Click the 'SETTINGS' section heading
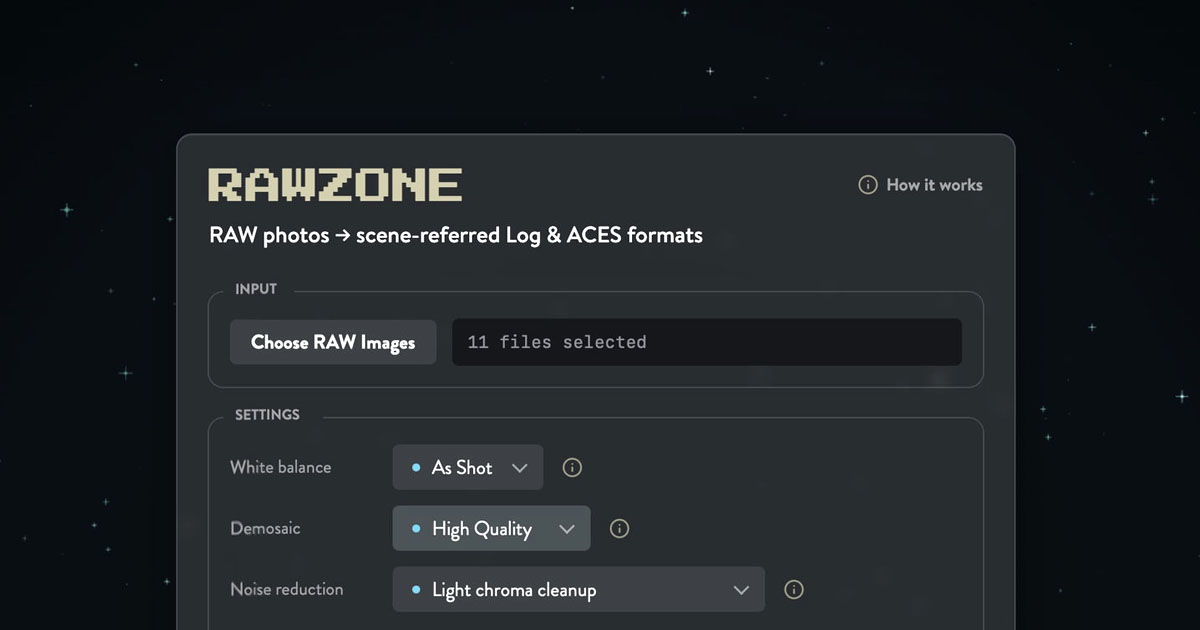 tap(267, 414)
